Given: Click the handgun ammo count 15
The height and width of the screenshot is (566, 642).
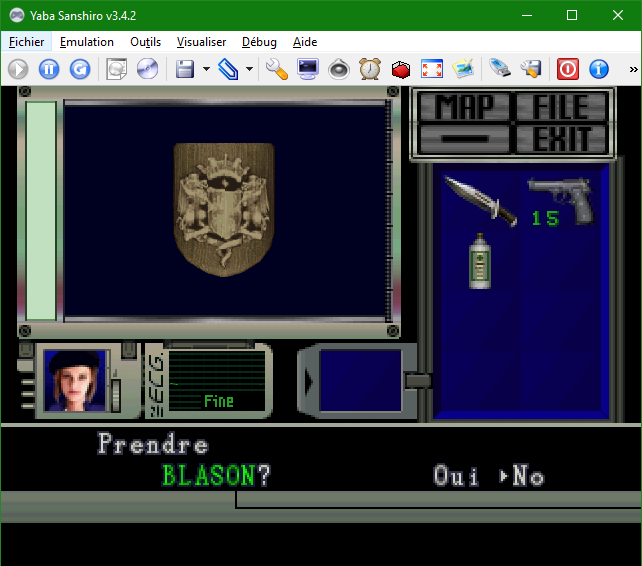Looking at the screenshot, I should click(545, 218).
